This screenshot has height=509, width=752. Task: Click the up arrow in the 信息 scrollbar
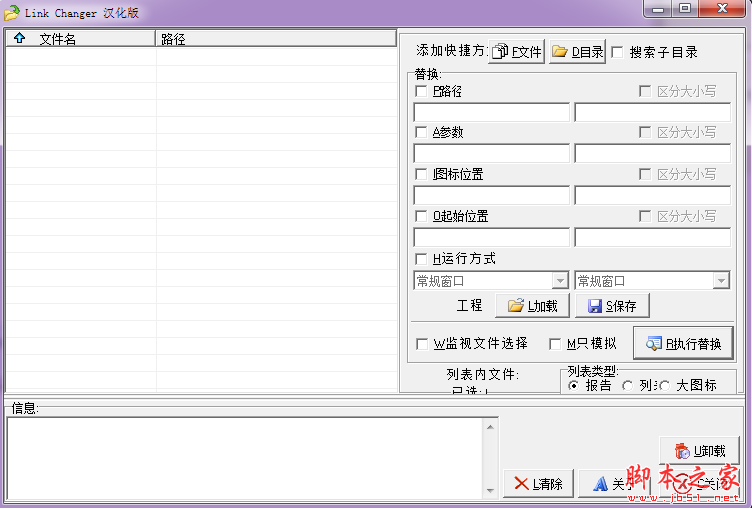pyautogui.click(x=490, y=427)
